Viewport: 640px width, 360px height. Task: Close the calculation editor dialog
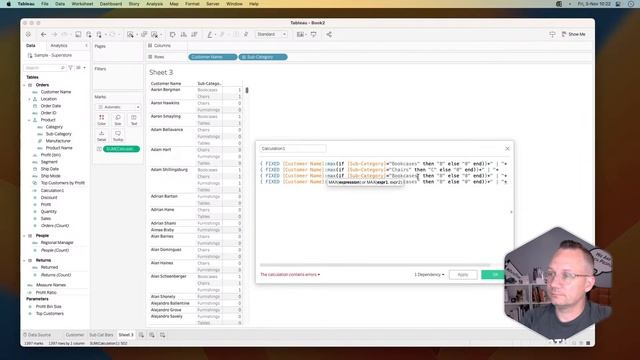[507, 149]
